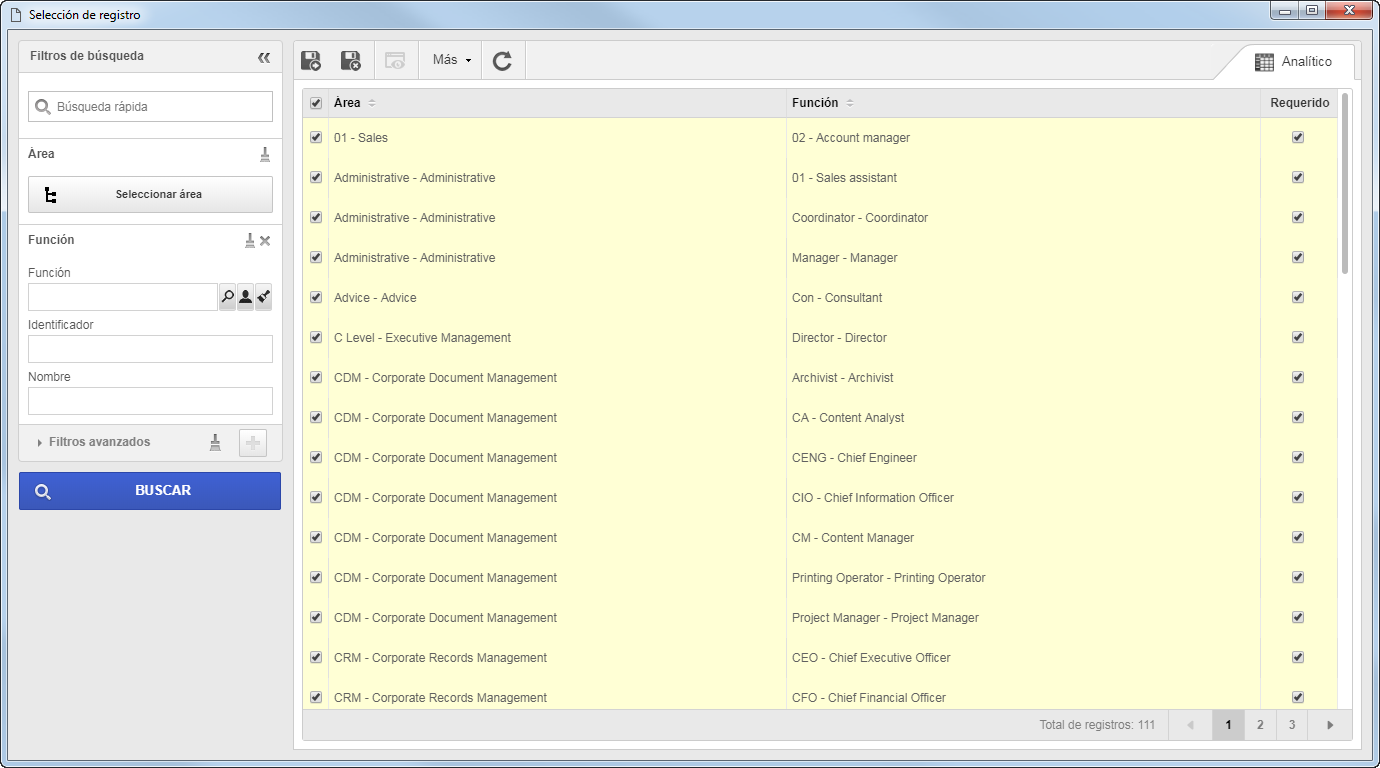The height and width of the screenshot is (768, 1380).
Task: Click the BUSCAR button
Action: pyautogui.click(x=150, y=491)
